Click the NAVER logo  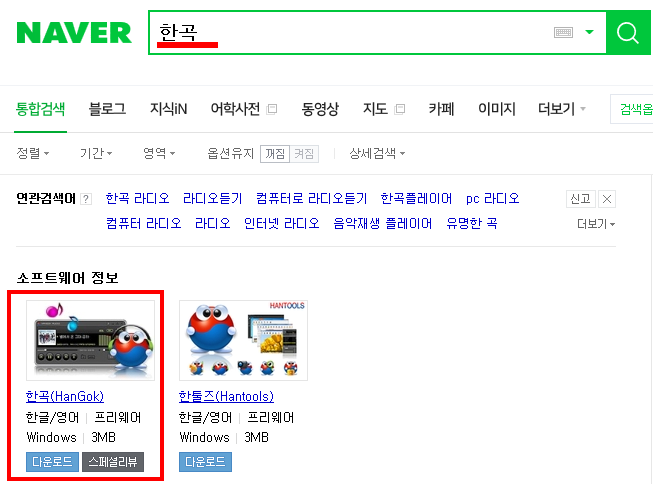(x=74, y=33)
